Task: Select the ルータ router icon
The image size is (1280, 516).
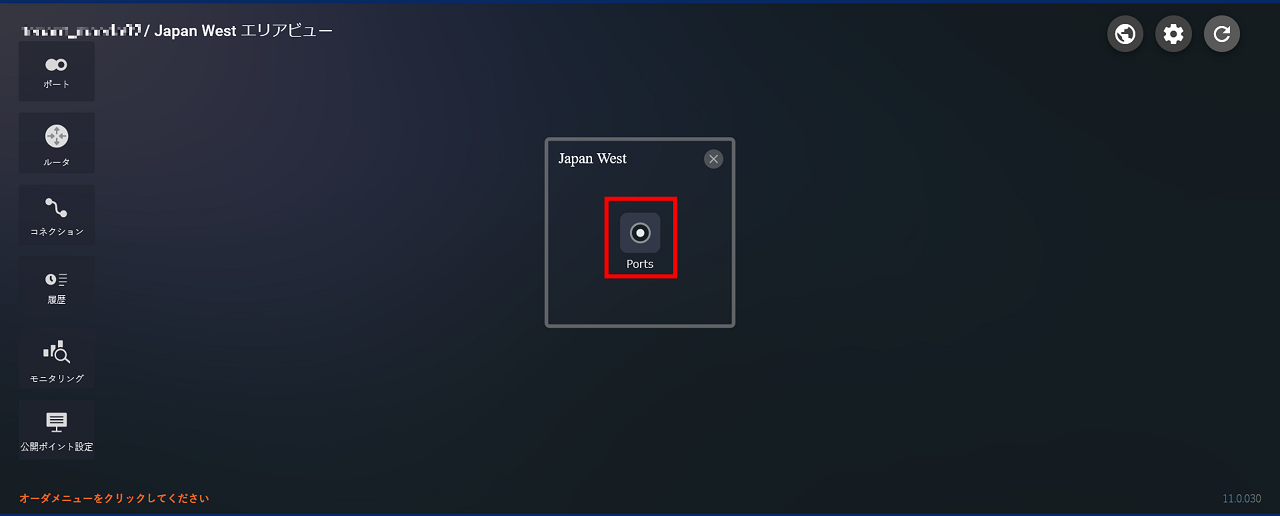Action: [56, 136]
